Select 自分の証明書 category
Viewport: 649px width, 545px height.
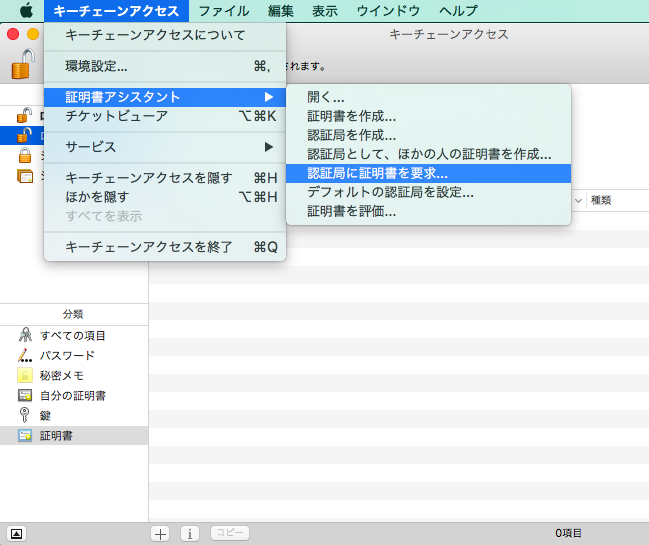(x=73, y=396)
